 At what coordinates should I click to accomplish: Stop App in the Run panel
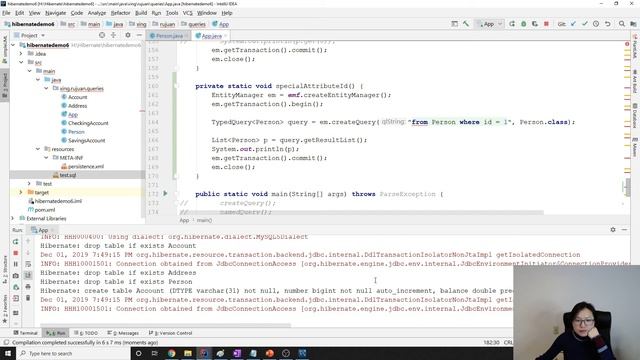pos(16,253)
